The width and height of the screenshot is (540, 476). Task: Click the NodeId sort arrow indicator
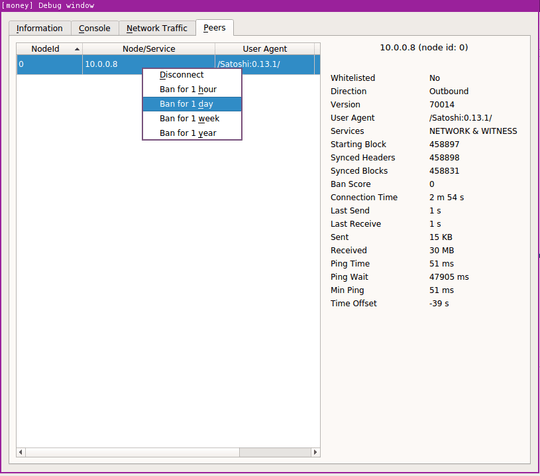pyautogui.click(x=77, y=49)
